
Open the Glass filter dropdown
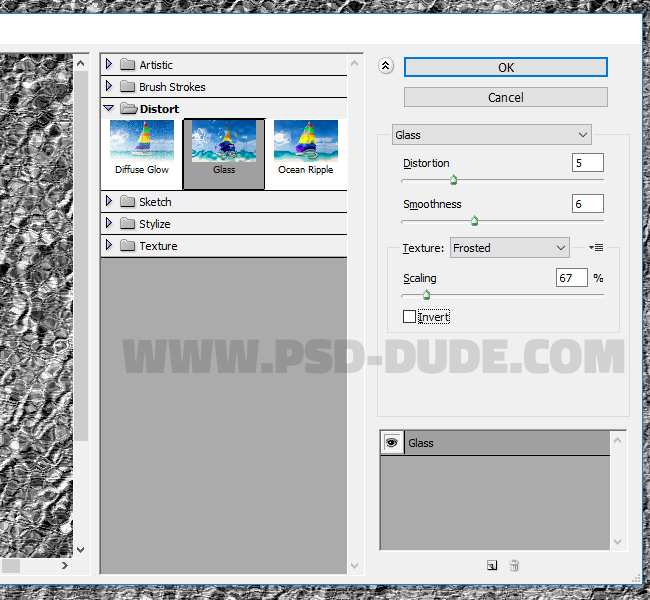pos(492,135)
